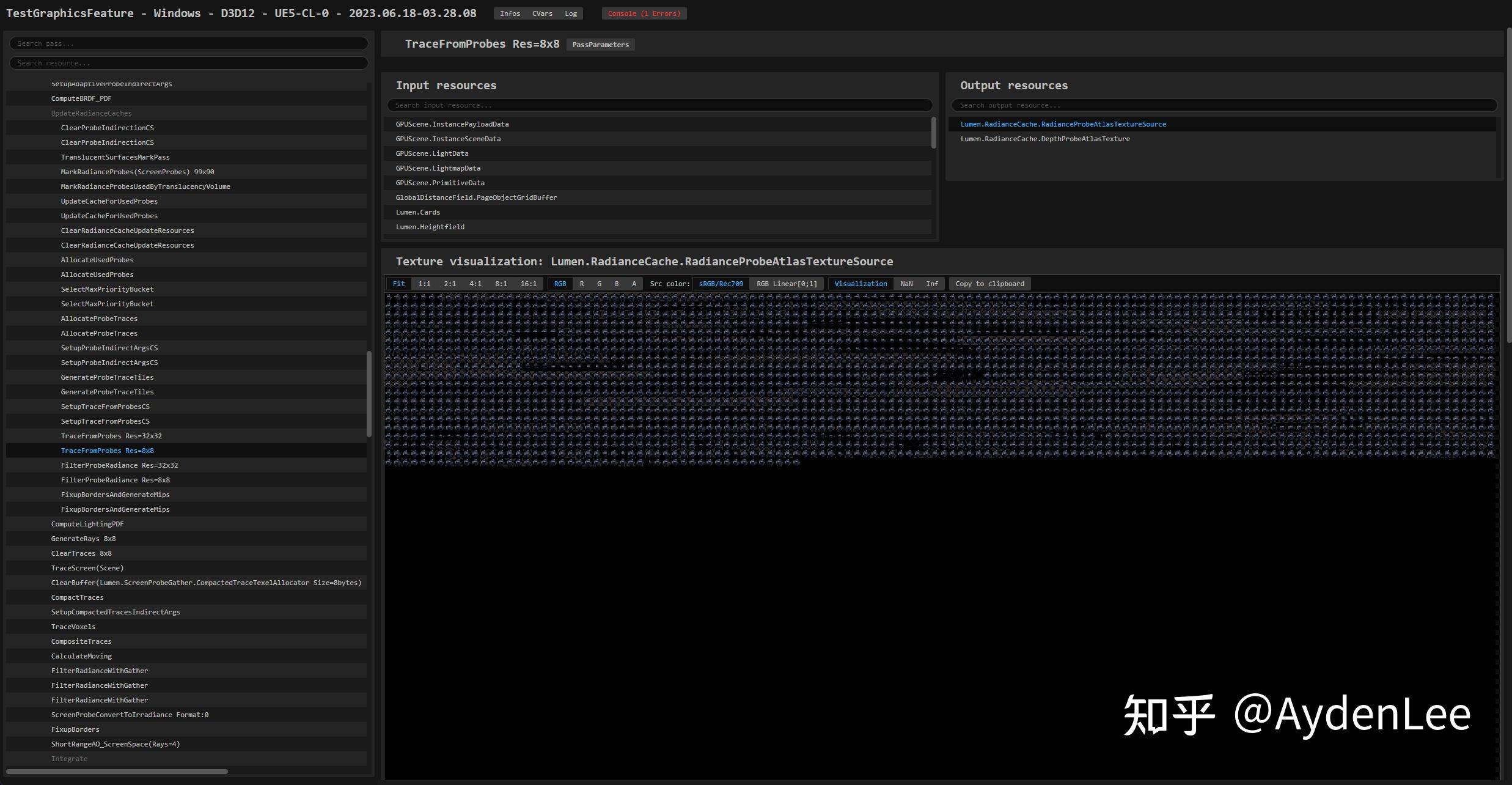Display only the green channel
Viewport: 1512px width, 785px height.
pos(599,283)
